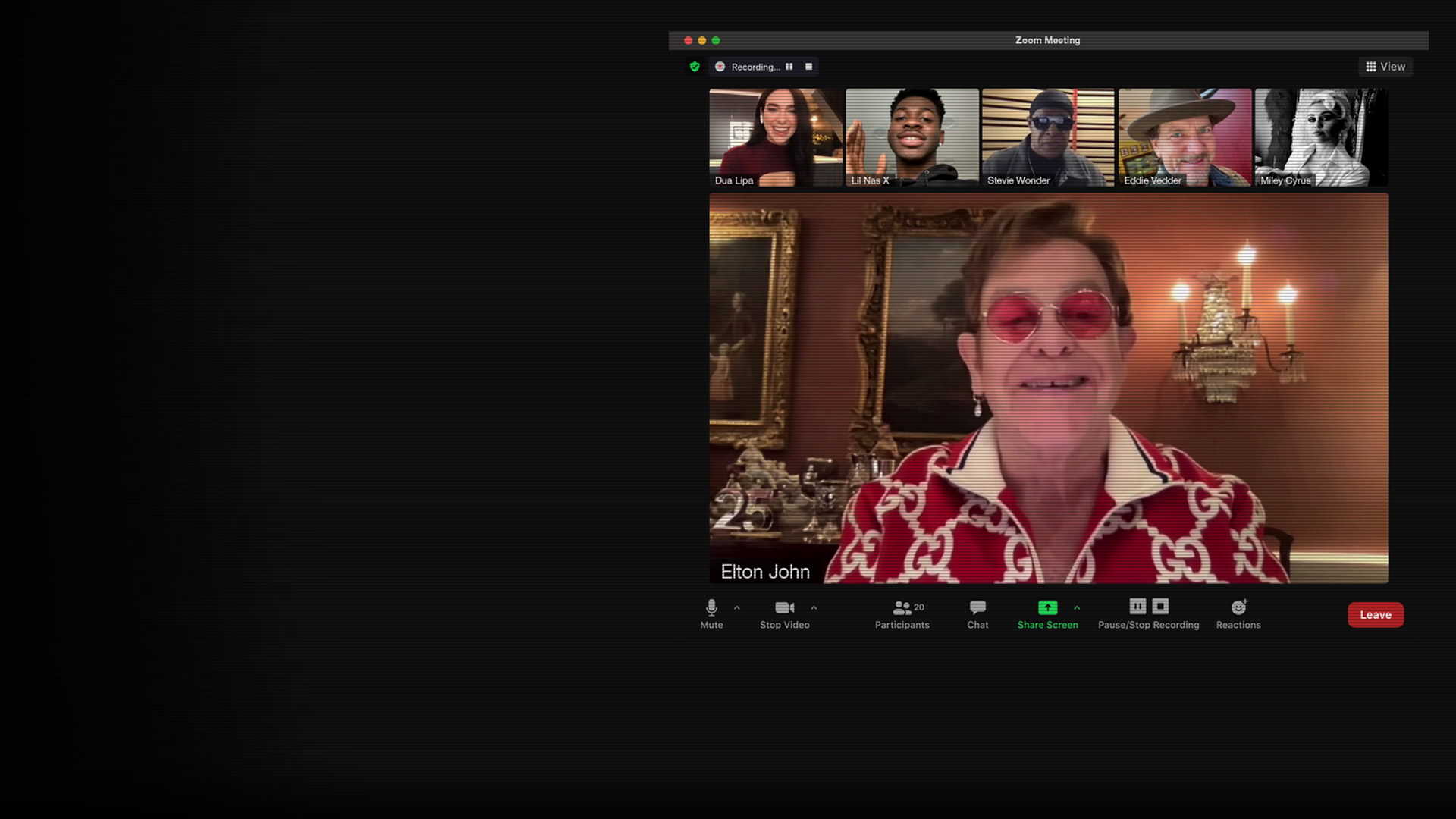Open audio options arrow next to Mute

(736, 607)
